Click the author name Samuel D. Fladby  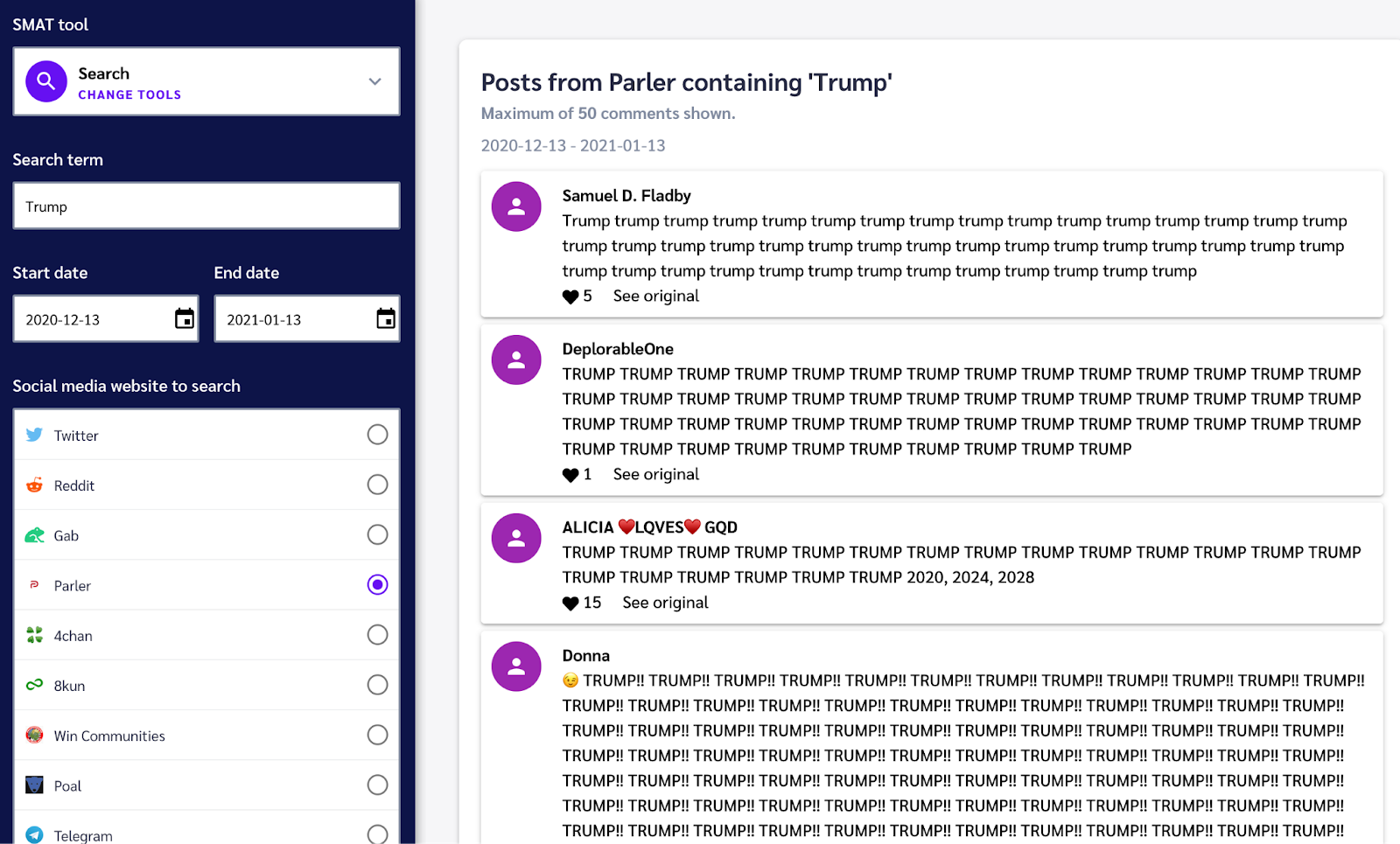pos(626,196)
